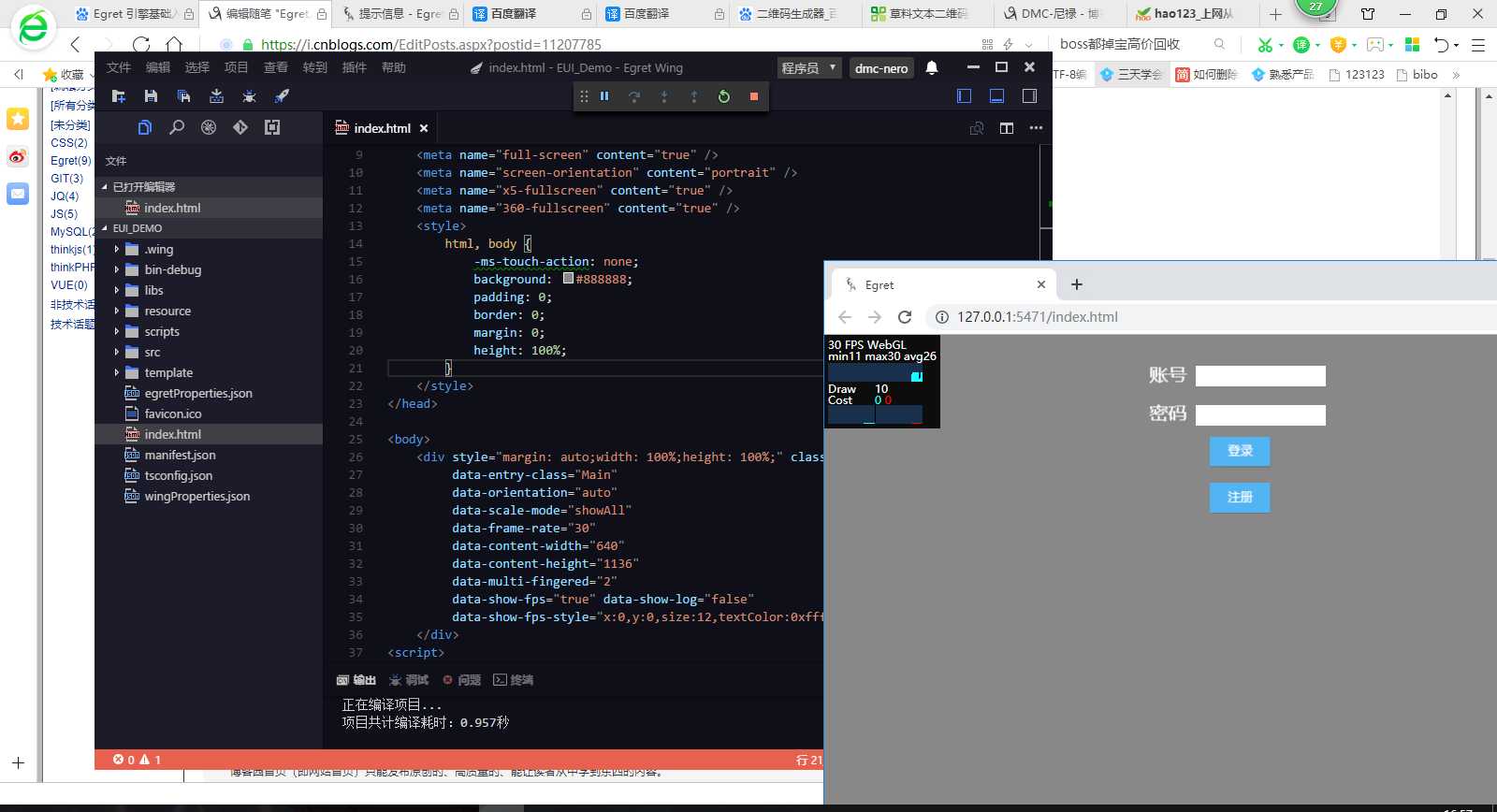Image resolution: width=1497 pixels, height=812 pixels.
Task: Switch to the 问题 panel tab
Action: click(x=461, y=680)
